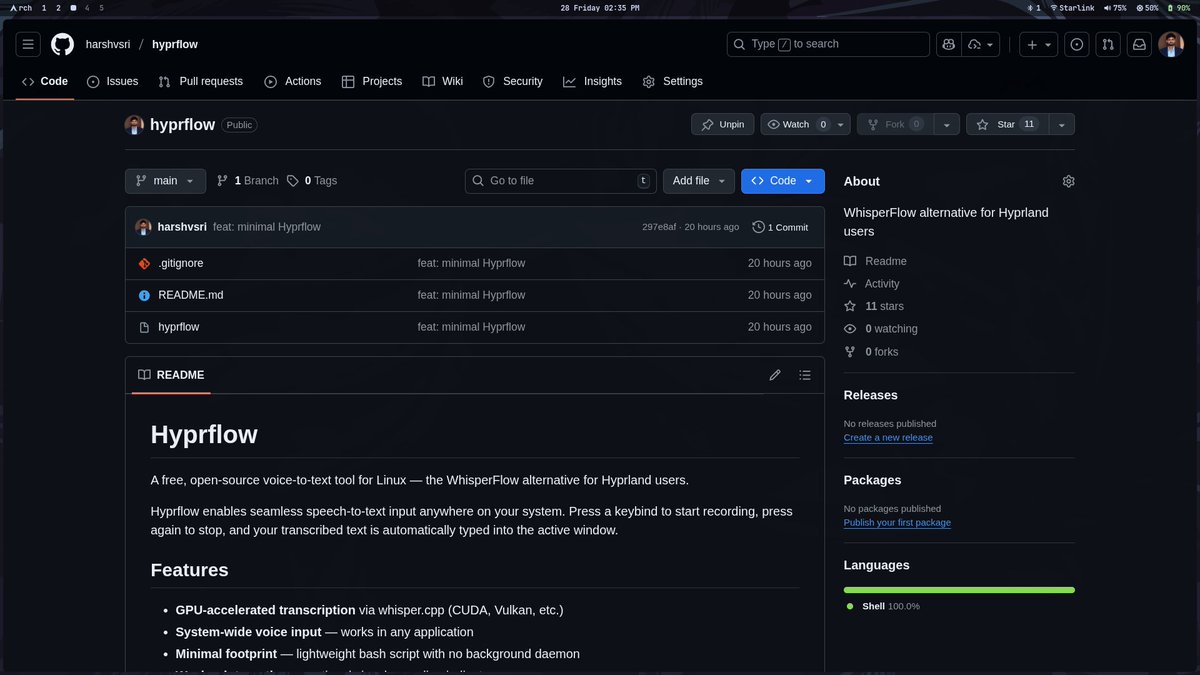Switch to the Insights tab
The image size is (1200, 675).
click(x=592, y=81)
